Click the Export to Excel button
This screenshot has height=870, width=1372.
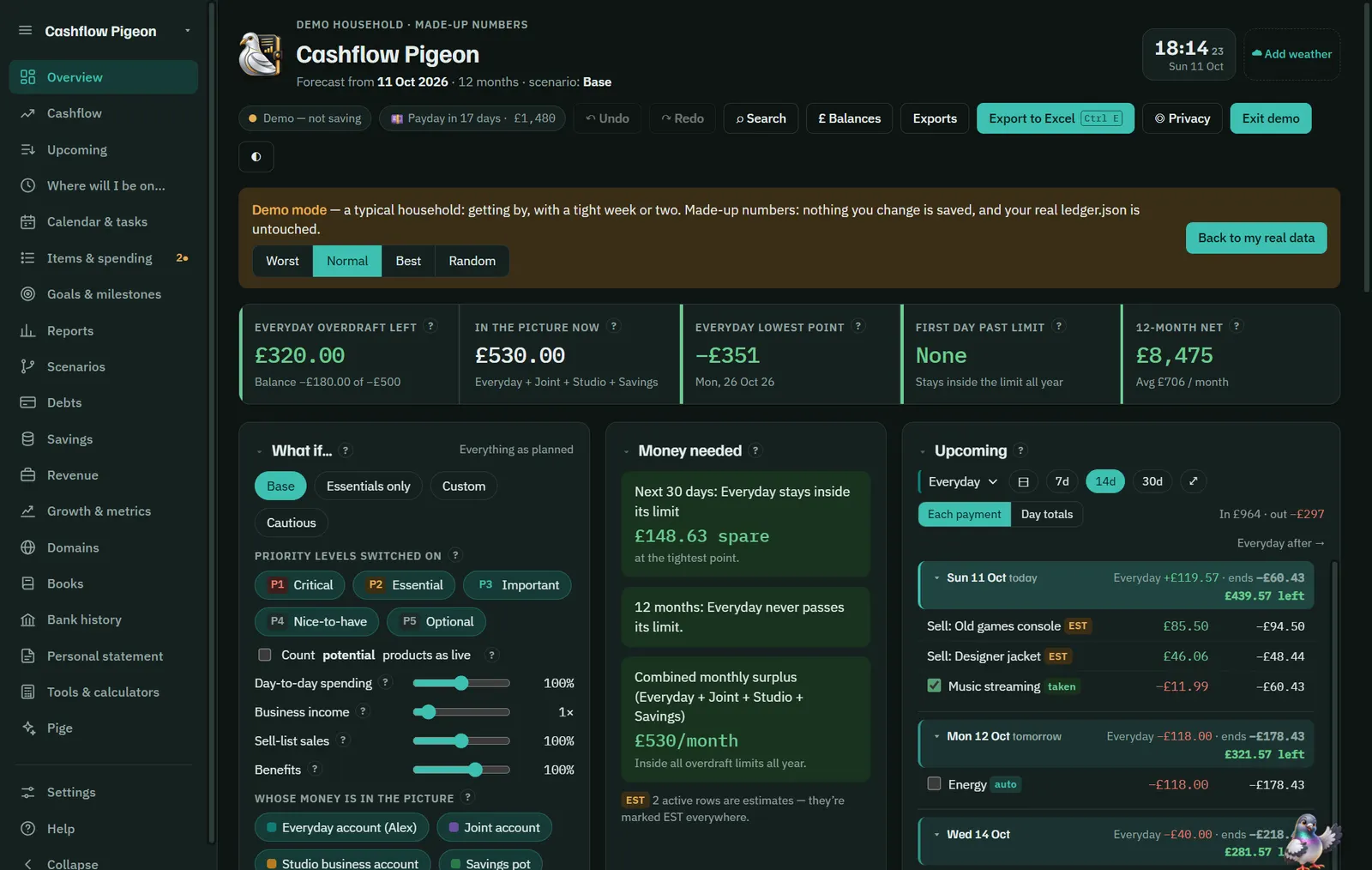tap(1056, 118)
